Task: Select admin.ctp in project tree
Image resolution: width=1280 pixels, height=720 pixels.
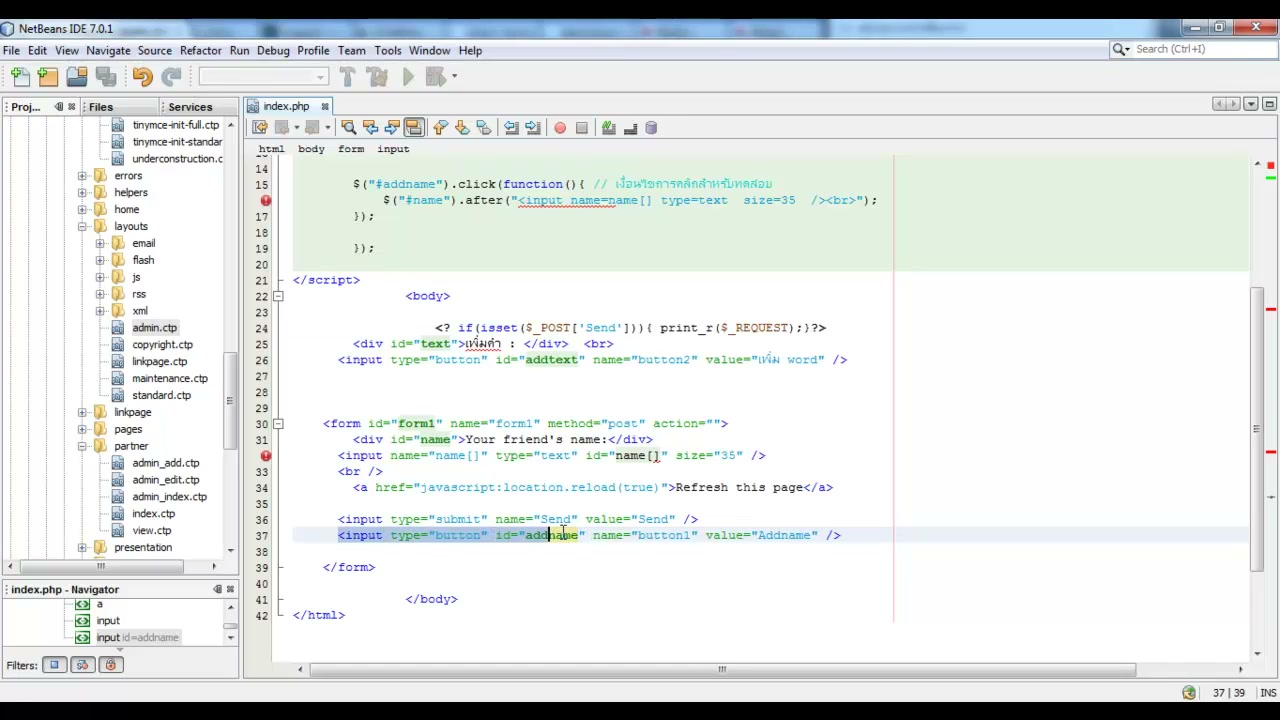Action: (x=154, y=328)
